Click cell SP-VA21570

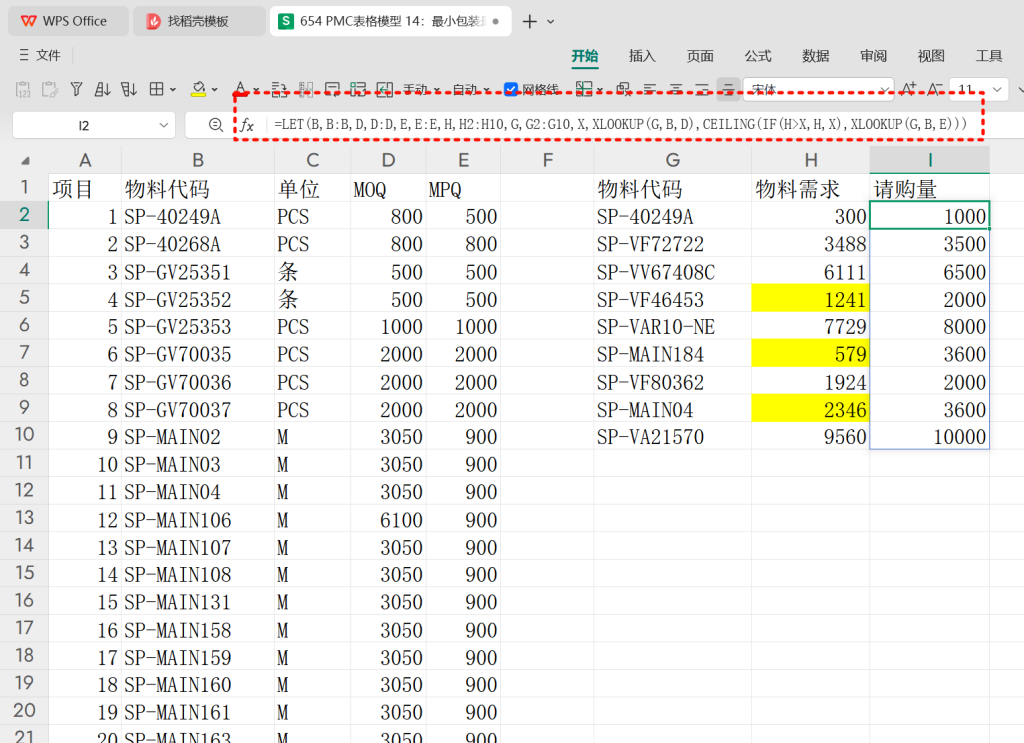pos(673,436)
